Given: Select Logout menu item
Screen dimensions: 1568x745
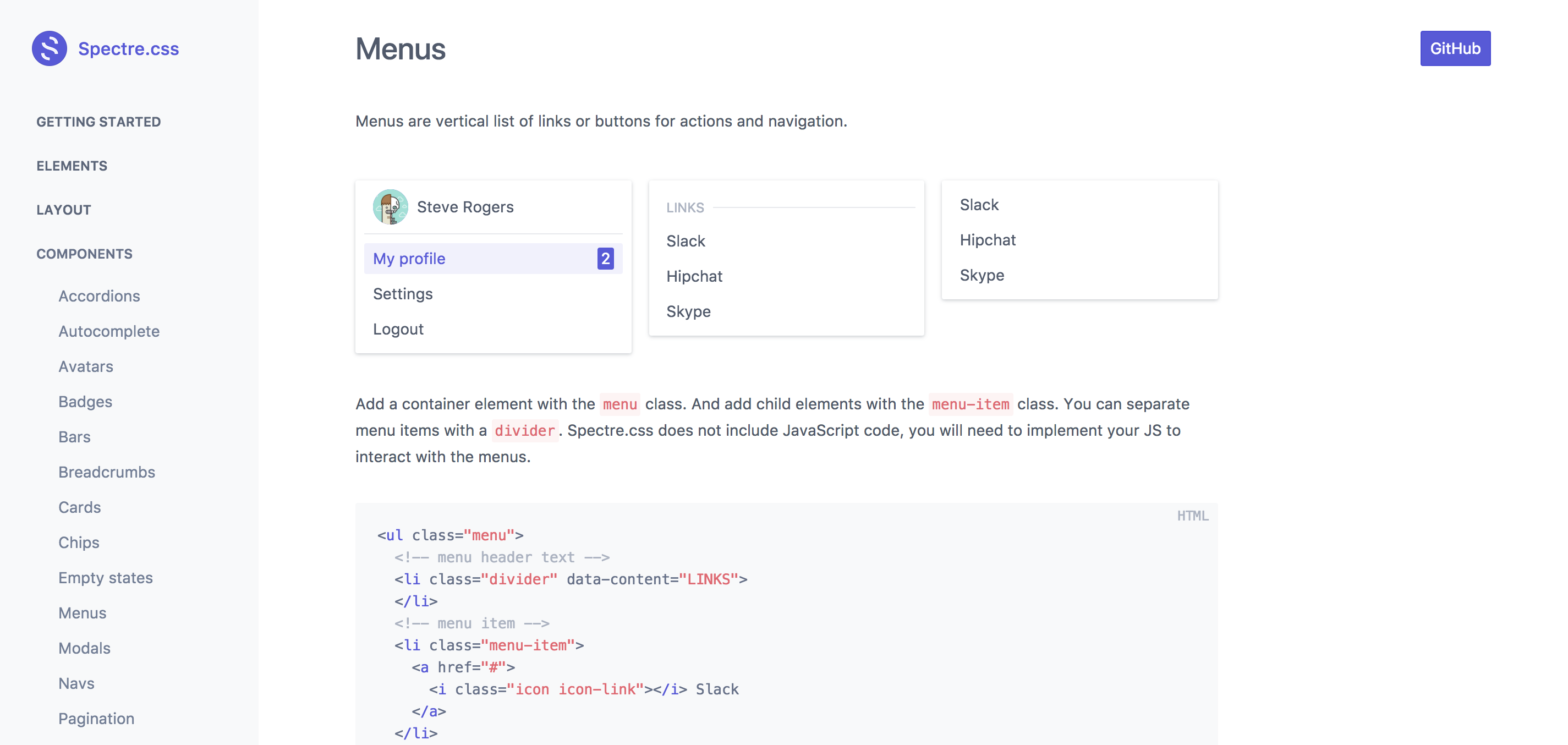Looking at the screenshot, I should (x=493, y=329).
